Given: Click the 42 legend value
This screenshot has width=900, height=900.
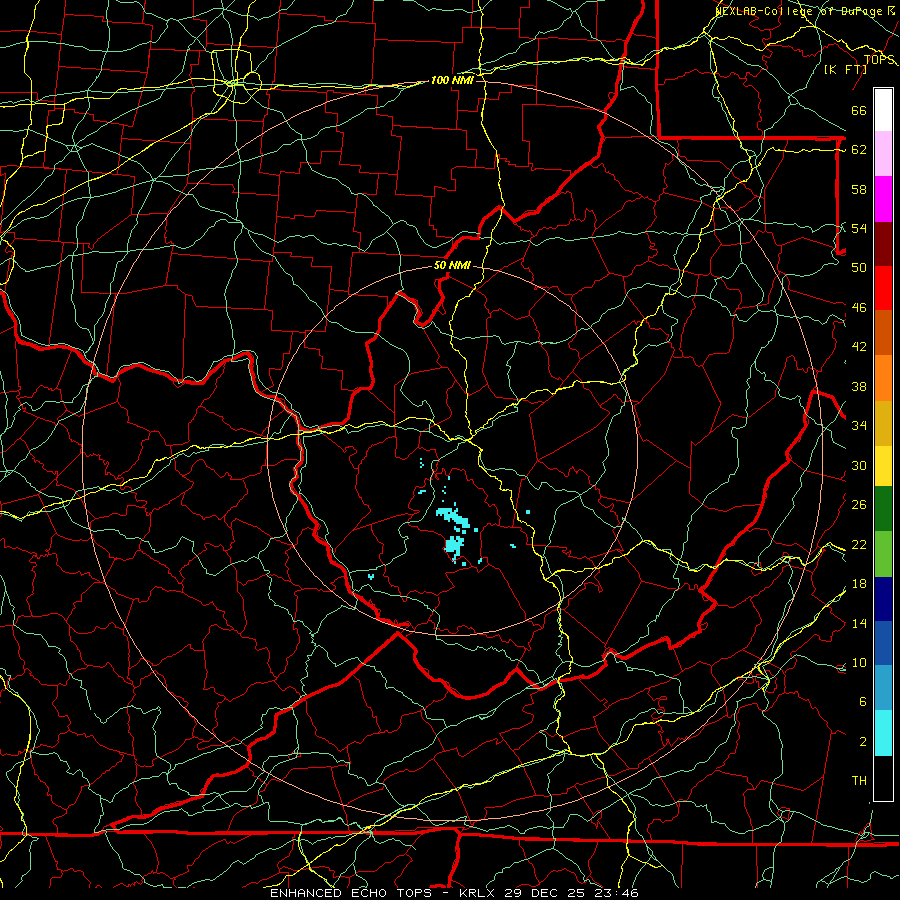Looking at the screenshot, I should [x=859, y=347].
